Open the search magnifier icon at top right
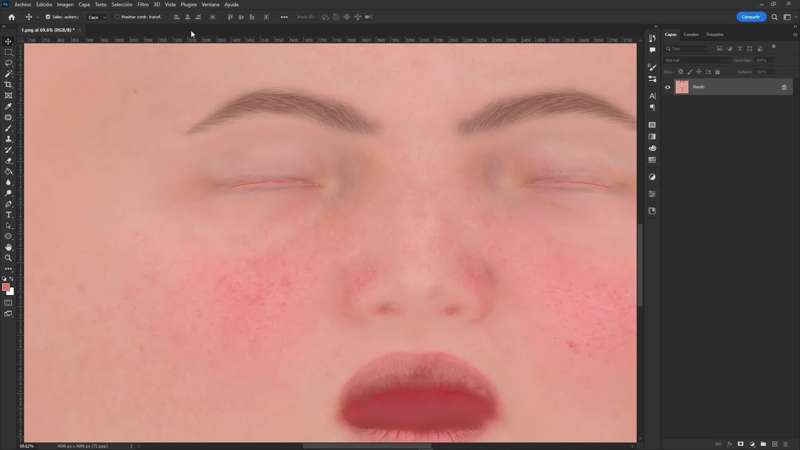The image size is (800, 450). point(772,17)
